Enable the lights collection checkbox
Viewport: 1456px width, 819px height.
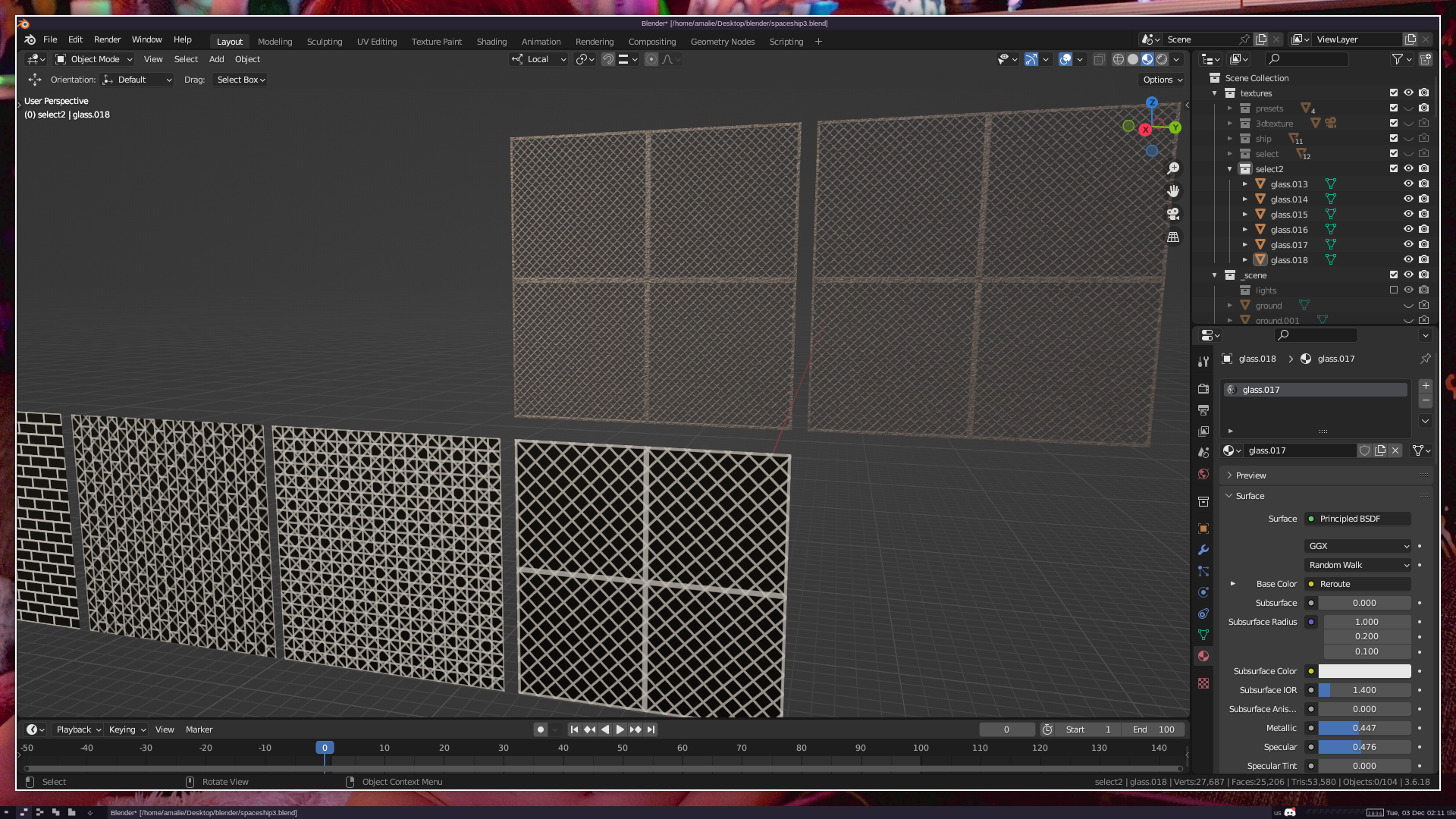[x=1394, y=290]
